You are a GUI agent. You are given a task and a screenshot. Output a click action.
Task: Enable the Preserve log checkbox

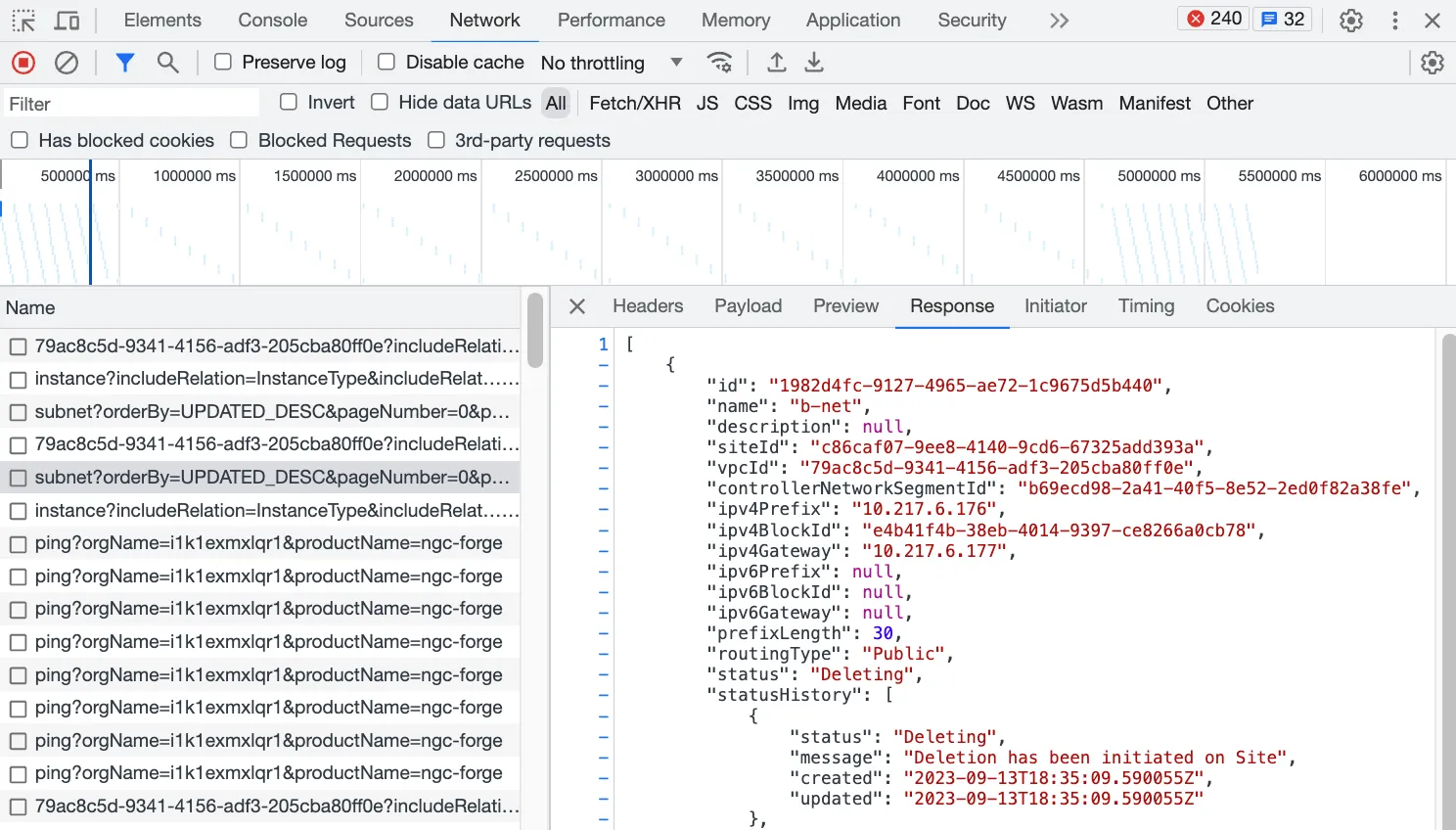[x=223, y=62]
